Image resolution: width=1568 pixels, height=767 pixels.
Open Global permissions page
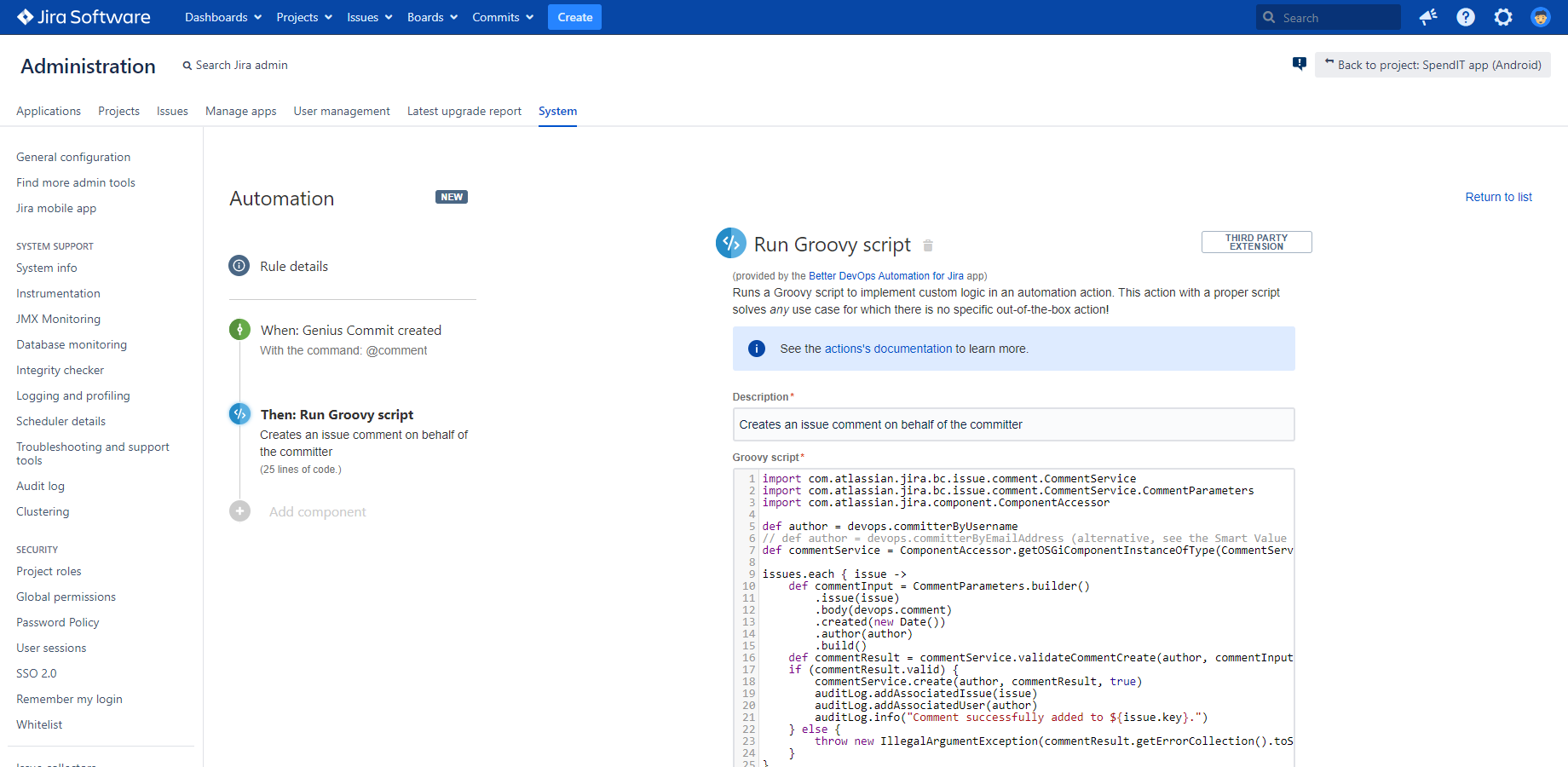[66, 597]
